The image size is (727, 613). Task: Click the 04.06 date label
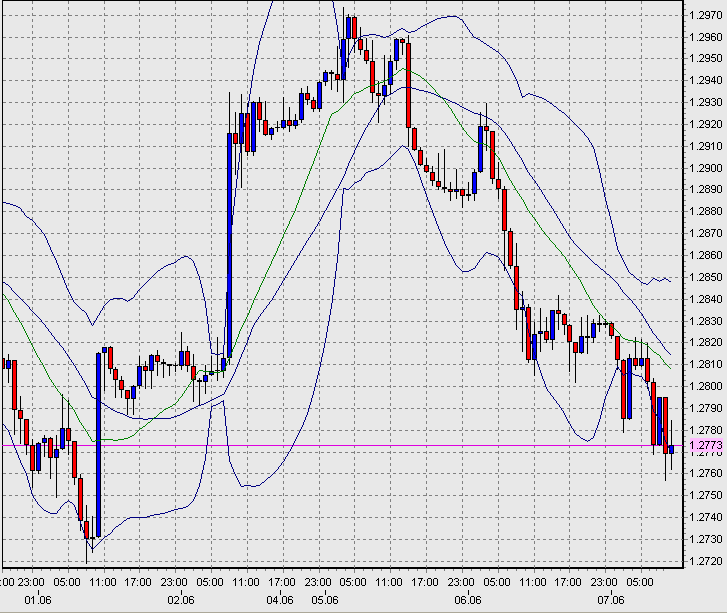pyautogui.click(x=280, y=600)
